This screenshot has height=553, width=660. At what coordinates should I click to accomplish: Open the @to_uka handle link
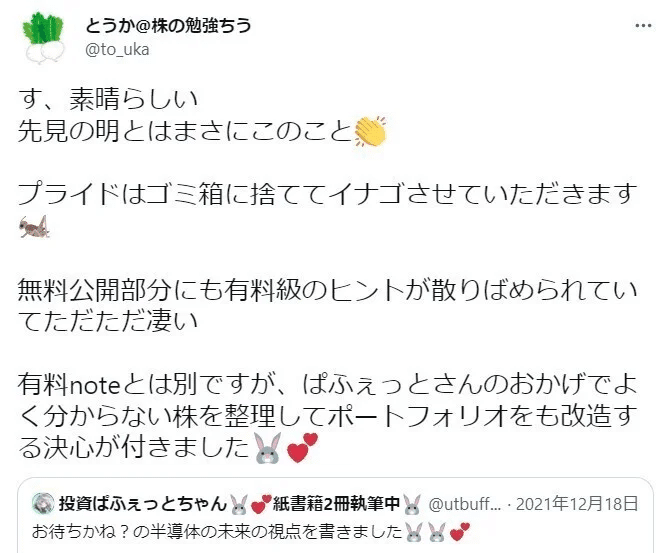pos(117,50)
